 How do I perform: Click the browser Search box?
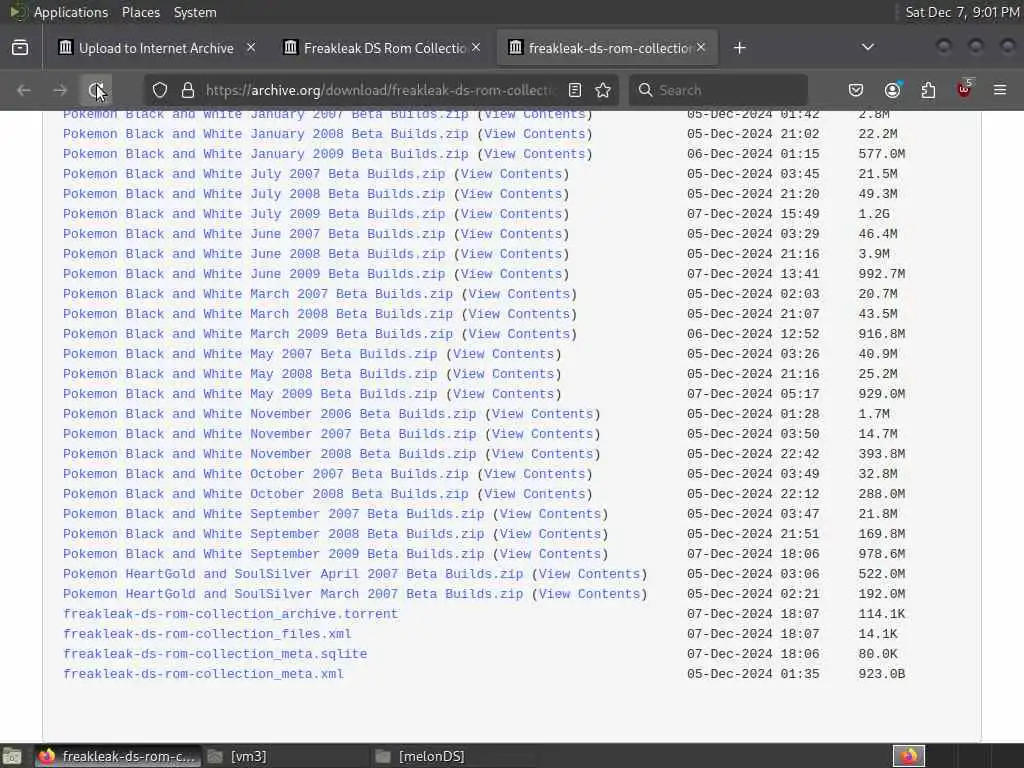tap(718, 90)
